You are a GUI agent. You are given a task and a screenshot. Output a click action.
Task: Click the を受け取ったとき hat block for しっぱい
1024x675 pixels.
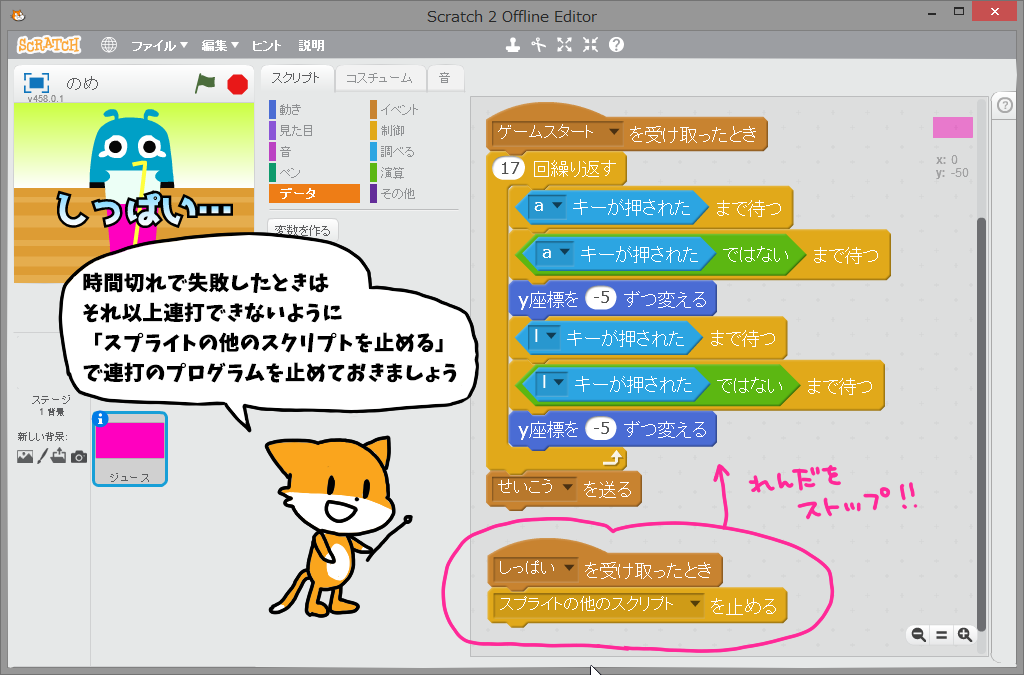tap(648, 570)
